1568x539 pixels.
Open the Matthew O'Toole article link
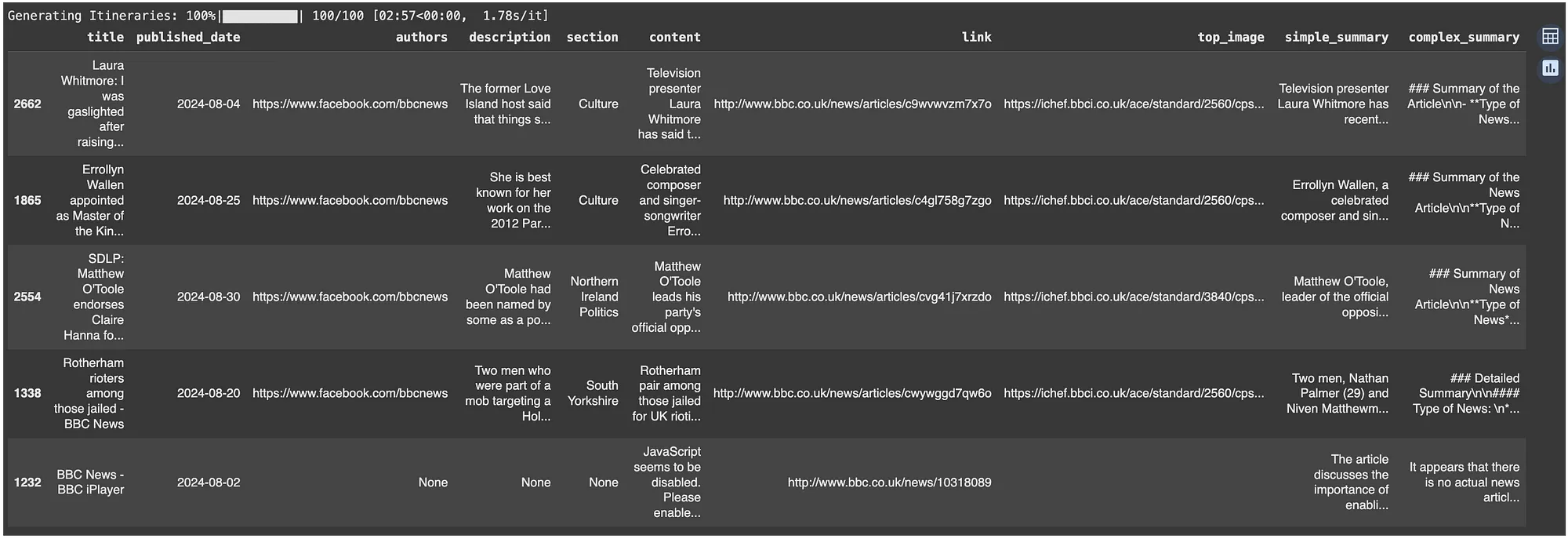pyautogui.click(x=859, y=297)
